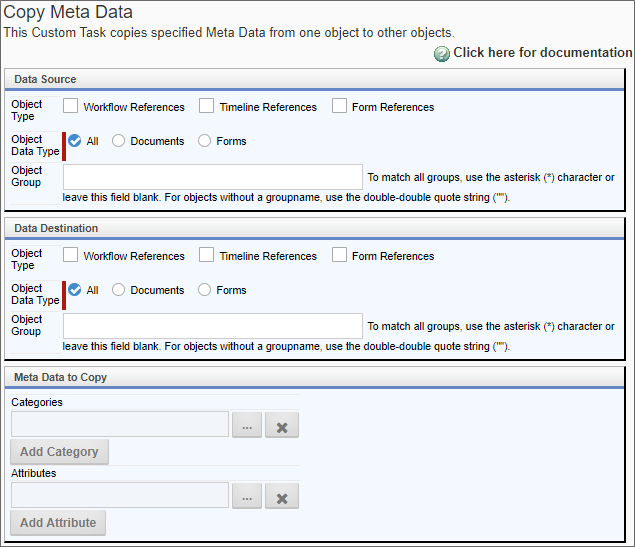Check Workflow References under Data Destination
This screenshot has width=635, height=547.
(x=70, y=255)
